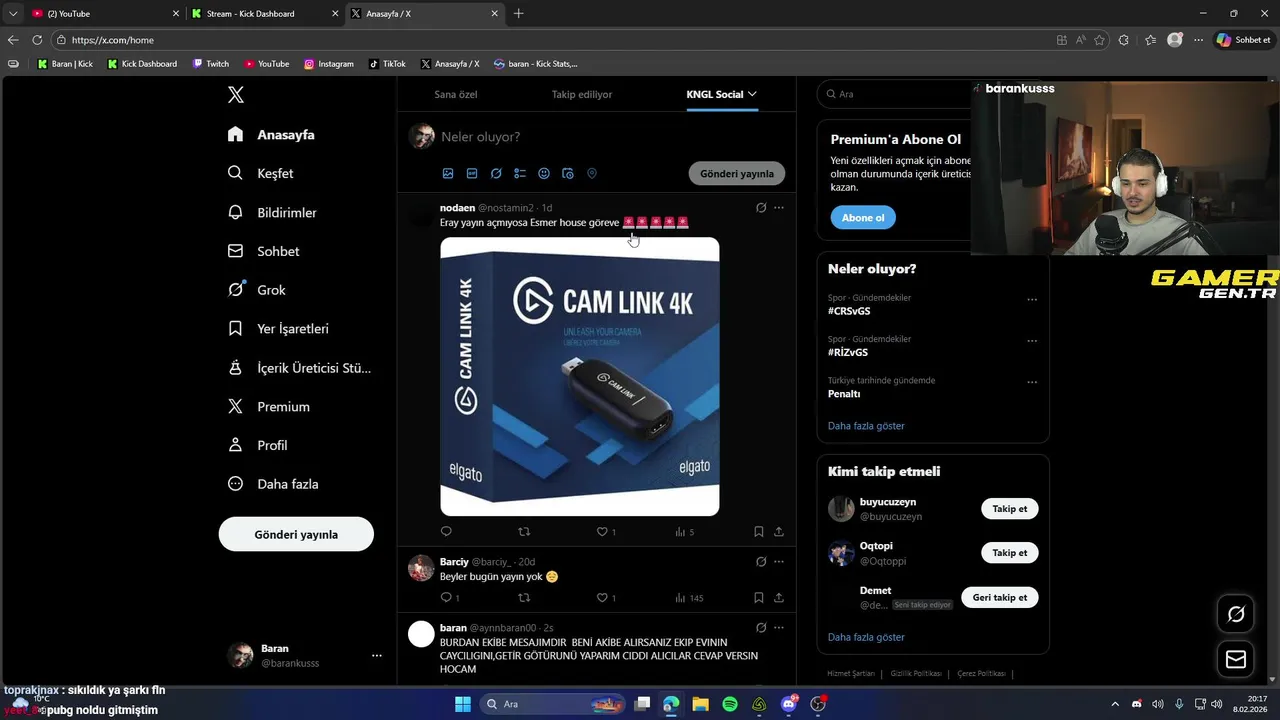Click Sohbet et Copilot button

(1243, 40)
